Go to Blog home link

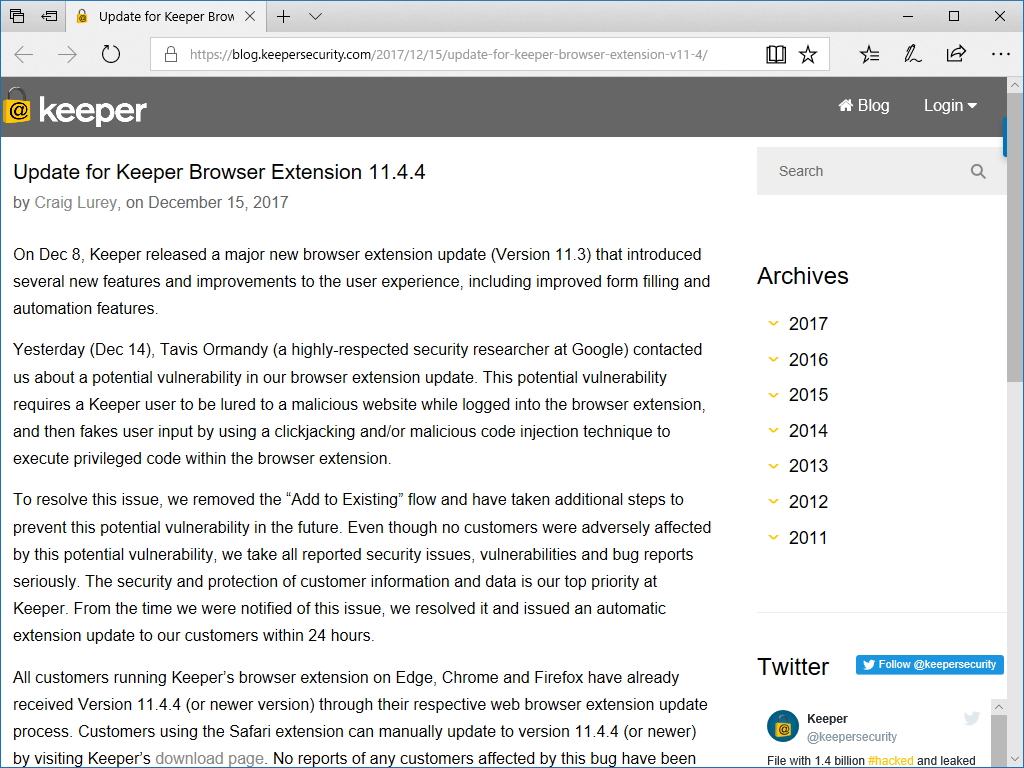click(864, 105)
